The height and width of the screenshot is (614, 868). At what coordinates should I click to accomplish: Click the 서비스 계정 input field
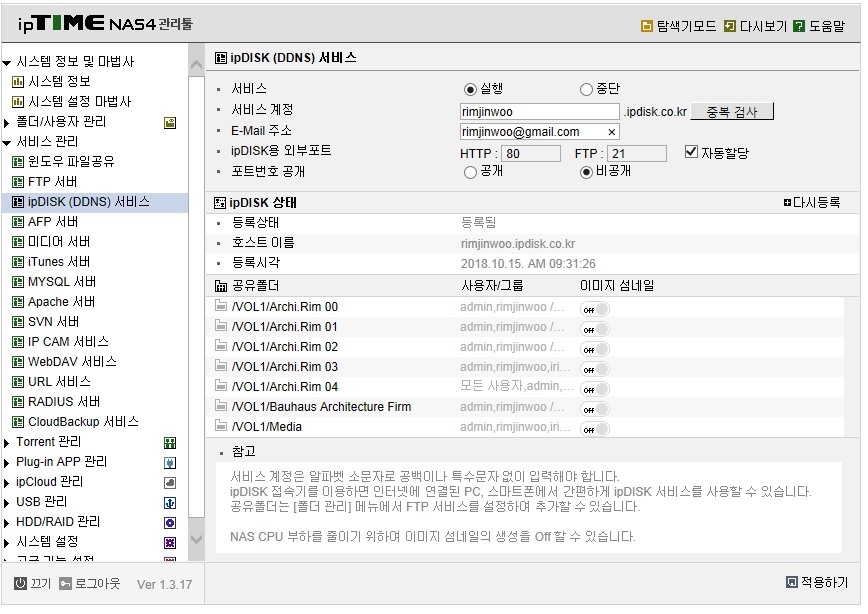539,112
